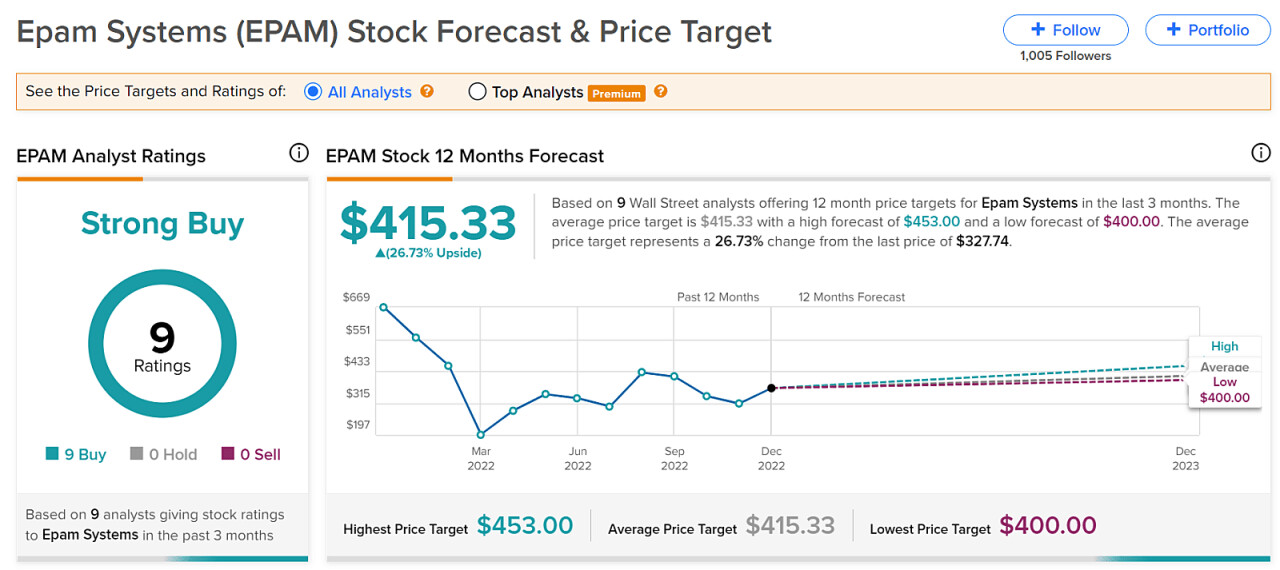Viewport: 1280px width, 570px height.
Task: Click the purple 0 Sell legend swatch
Action: pos(228,454)
